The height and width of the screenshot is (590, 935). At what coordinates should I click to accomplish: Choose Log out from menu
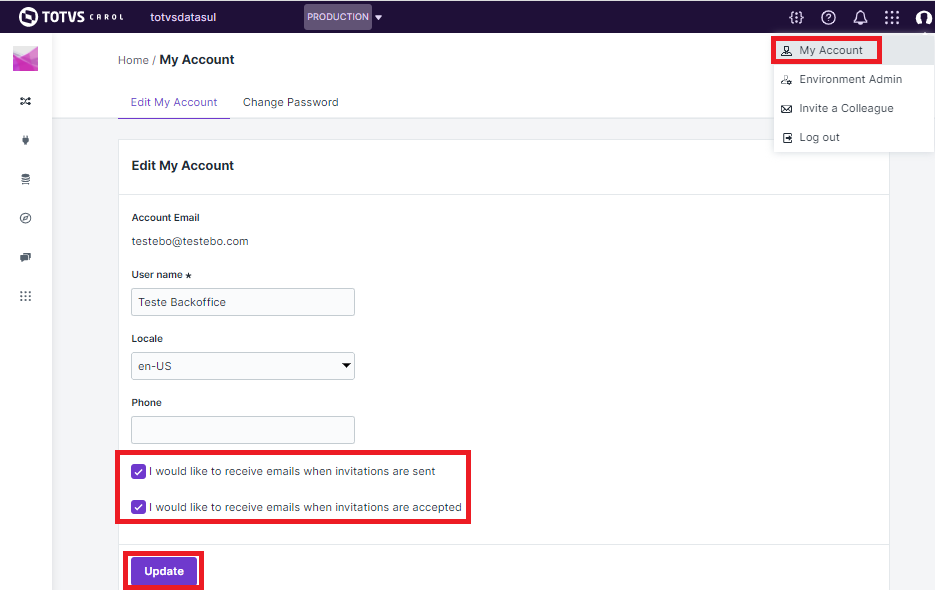(853, 138)
